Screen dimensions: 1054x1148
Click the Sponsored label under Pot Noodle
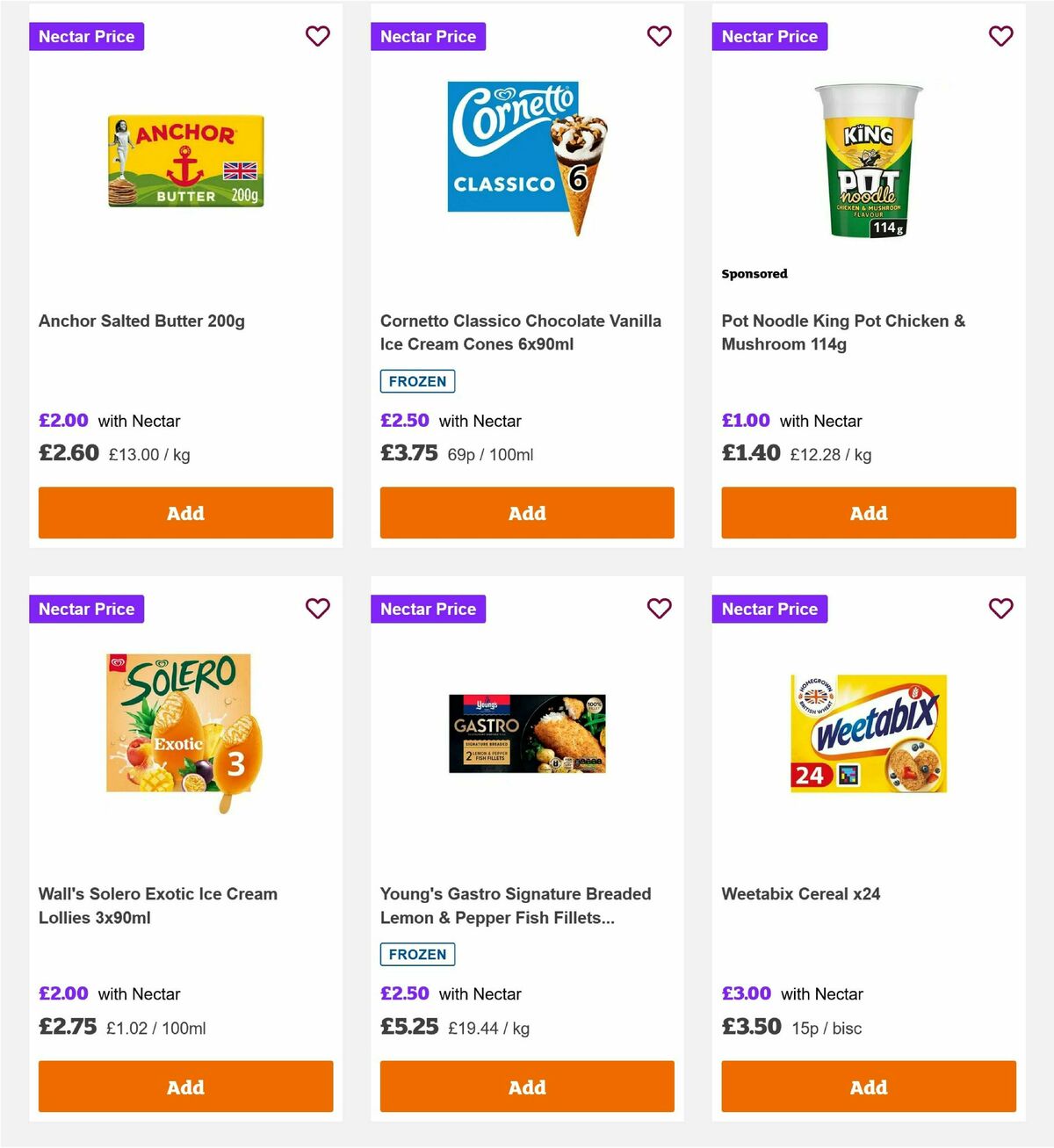point(754,273)
